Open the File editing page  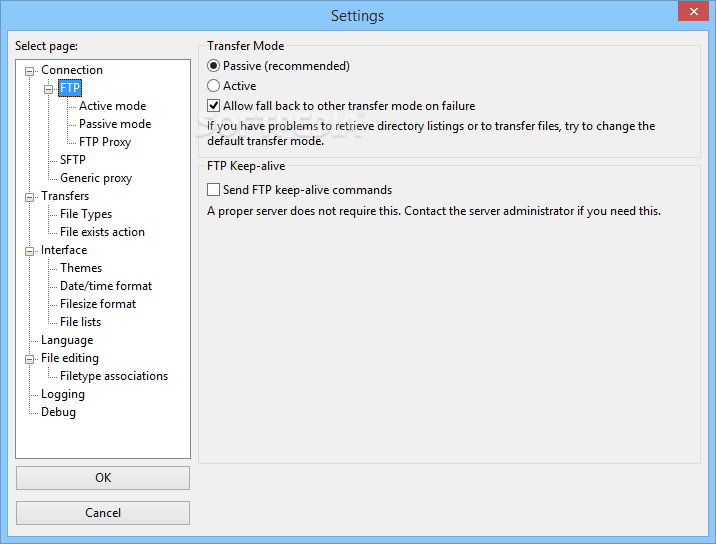70,358
